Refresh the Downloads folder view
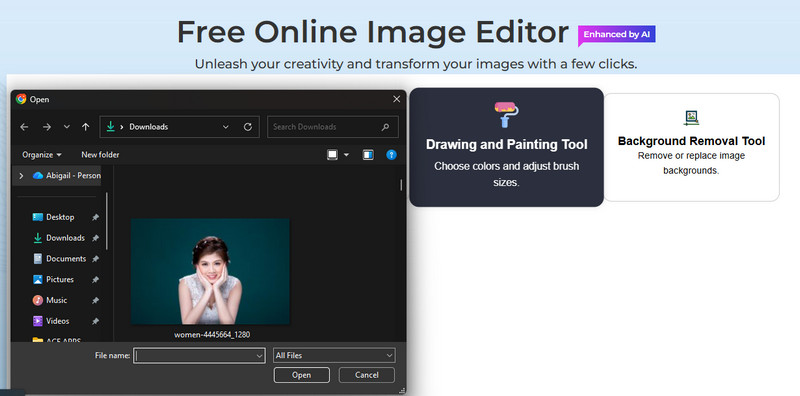Screen dimensions: 800x396 click(x=247, y=127)
